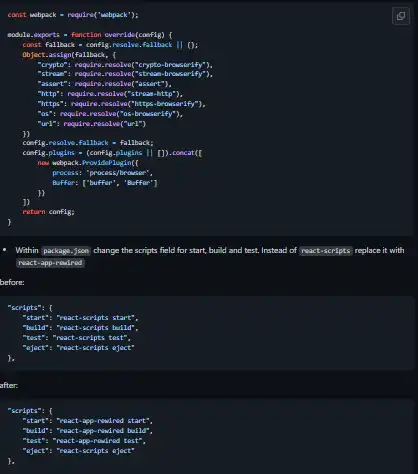Screen dimensions: 418x474
Task: Click line const webpack = require('webpack')
Action: [x=73, y=15]
